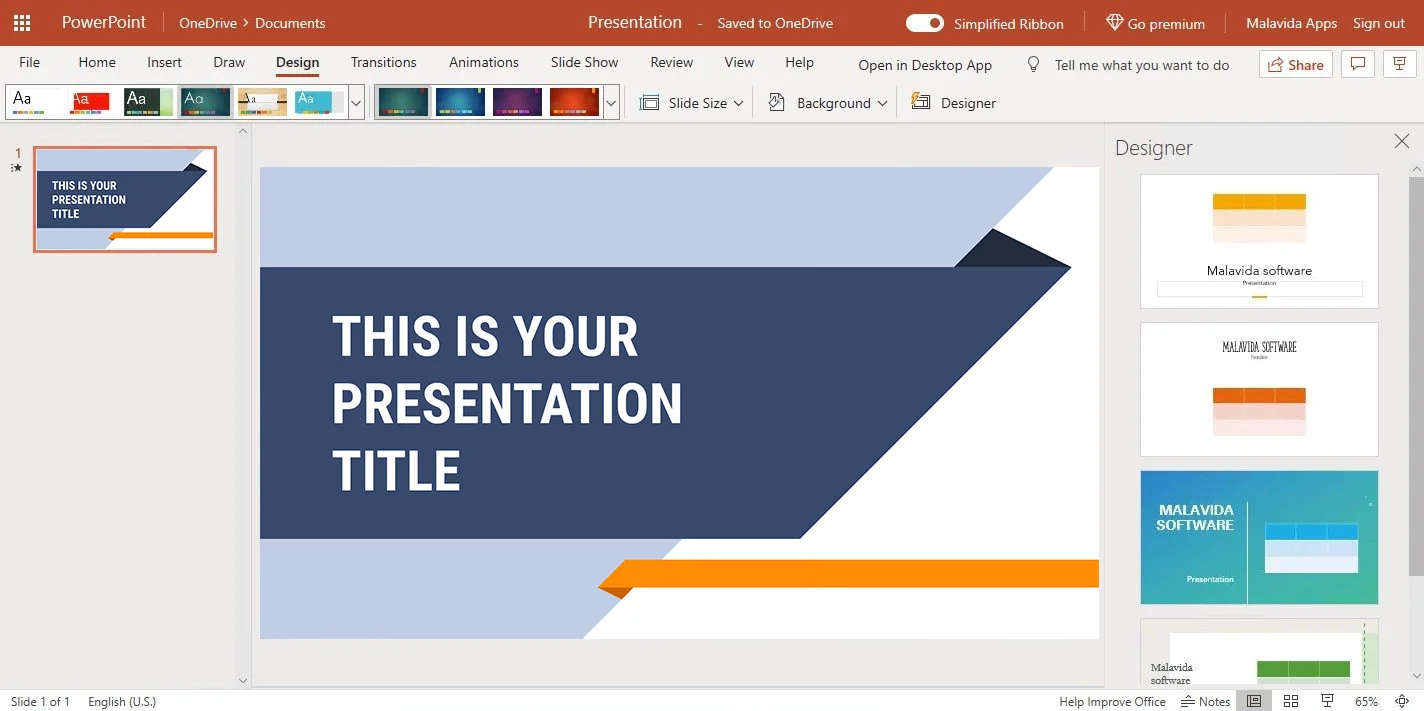Image resolution: width=1424 pixels, height=711 pixels.
Task: Close the Designer pane
Action: [x=1402, y=142]
